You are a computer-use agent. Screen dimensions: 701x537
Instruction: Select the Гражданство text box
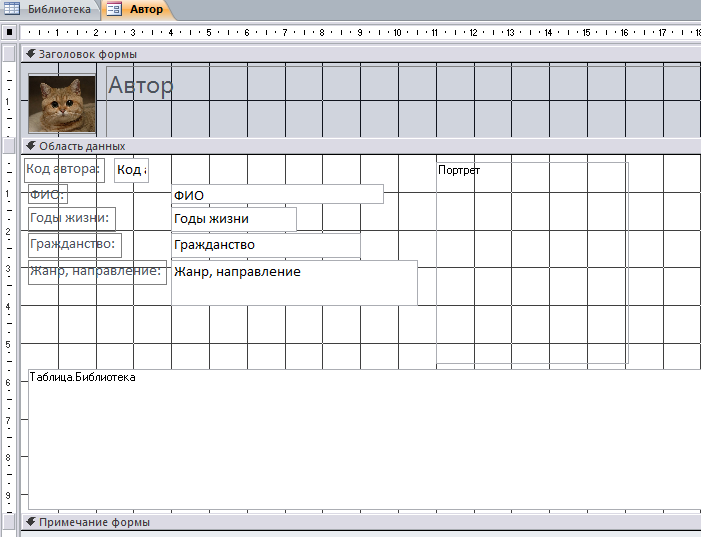pyautogui.click(x=266, y=245)
